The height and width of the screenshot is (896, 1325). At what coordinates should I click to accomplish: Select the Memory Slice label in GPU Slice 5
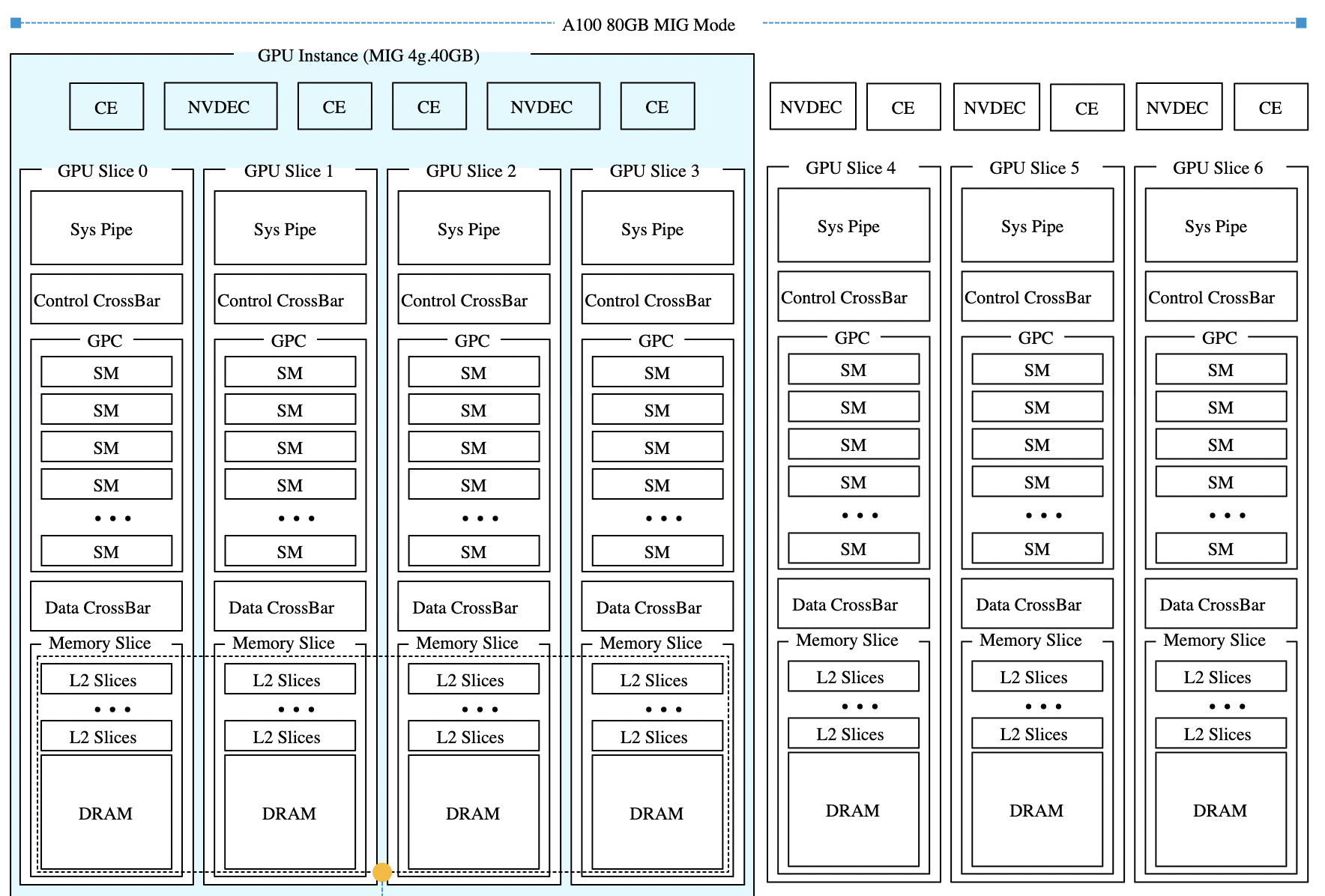tap(1030, 640)
